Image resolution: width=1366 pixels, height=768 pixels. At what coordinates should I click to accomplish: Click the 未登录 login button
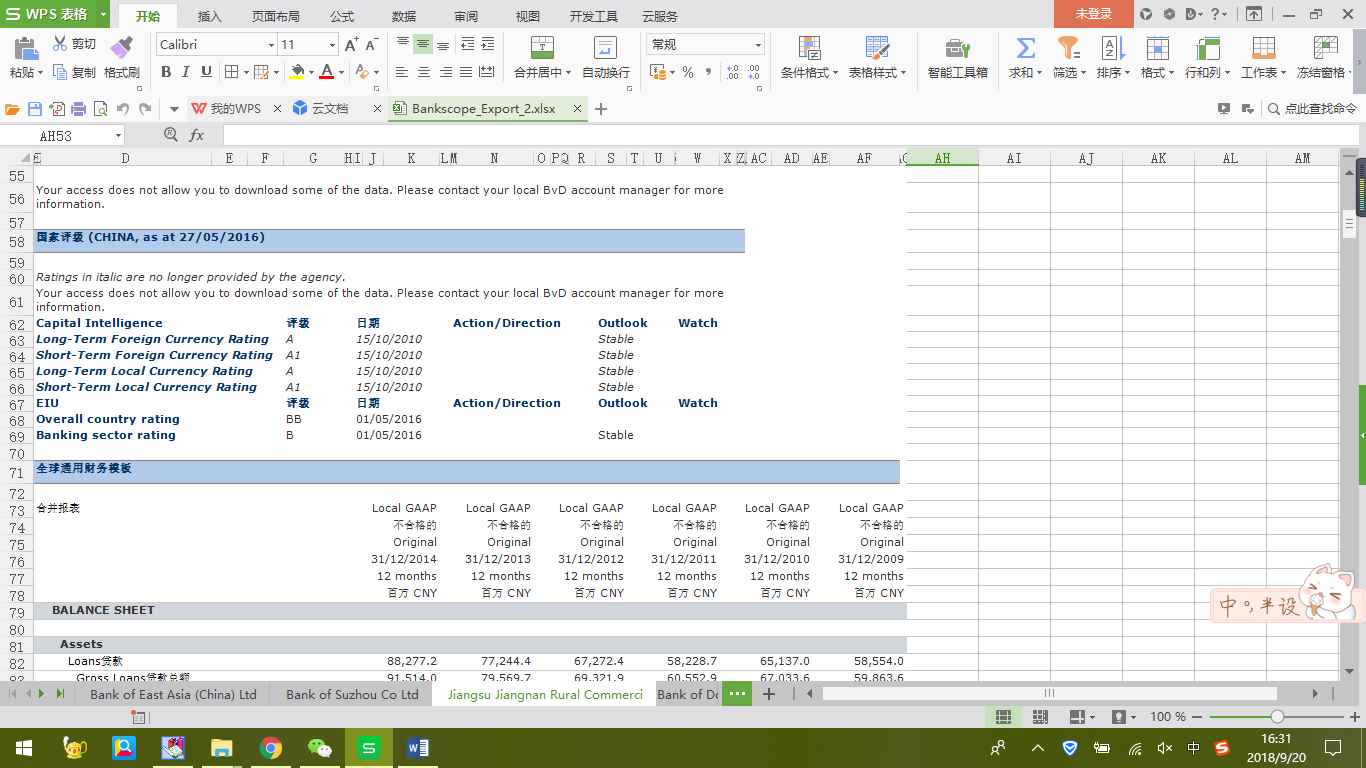tap(1093, 14)
